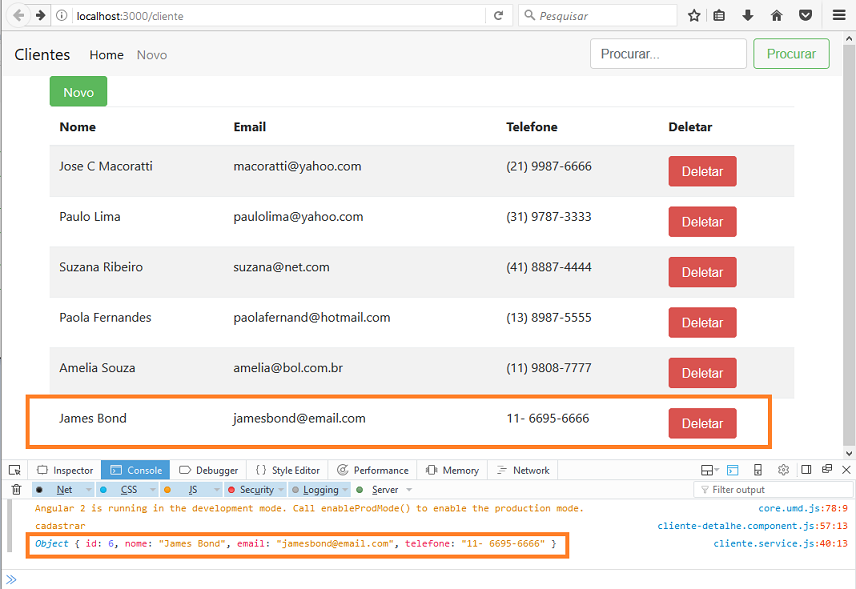Switch to the Performance tab
Screen dimensions: 856x589
point(372,470)
